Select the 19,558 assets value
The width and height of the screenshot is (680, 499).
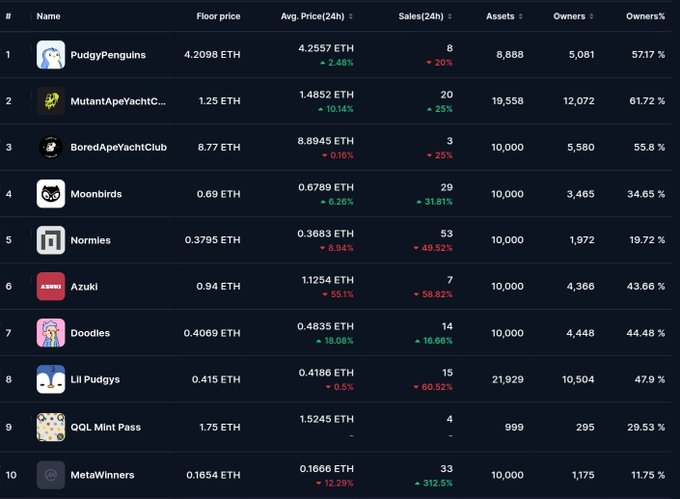(507, 101)
